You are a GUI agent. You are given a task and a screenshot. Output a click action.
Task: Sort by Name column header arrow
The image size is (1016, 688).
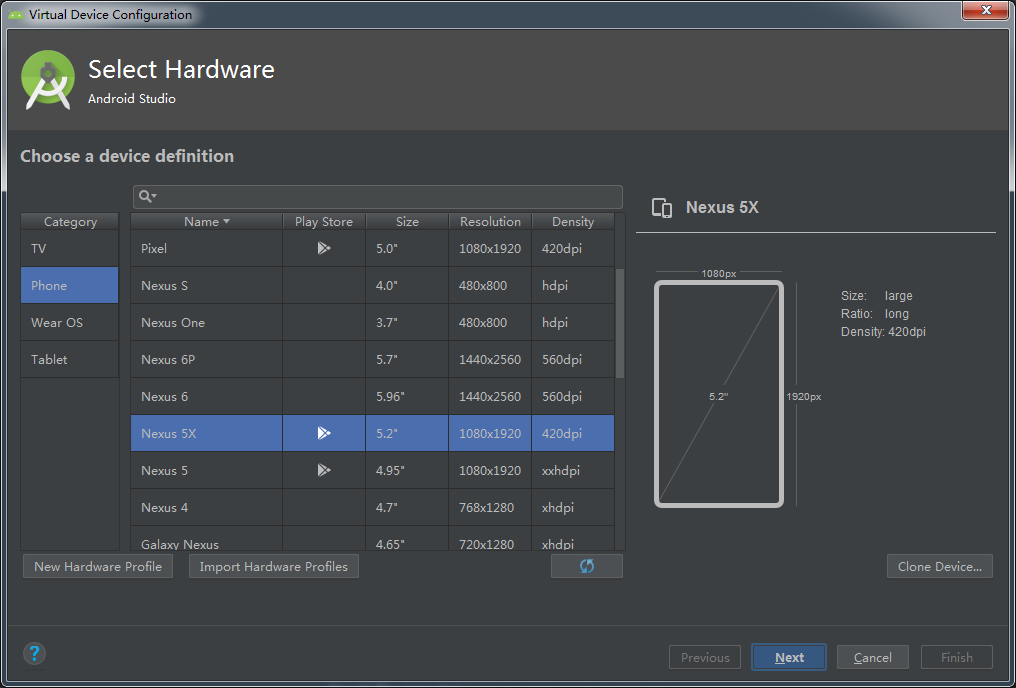click(226, 222)
